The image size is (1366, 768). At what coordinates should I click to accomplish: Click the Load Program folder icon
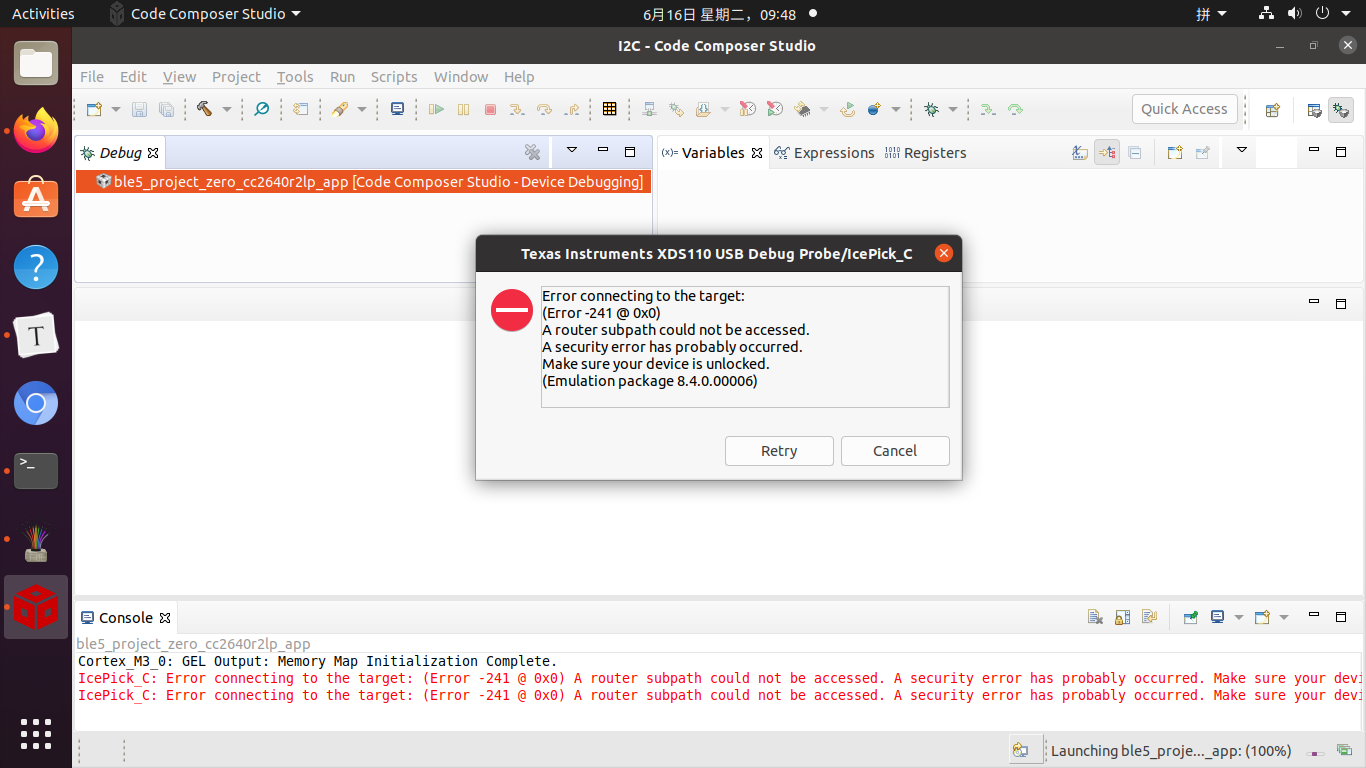point(703,109)
